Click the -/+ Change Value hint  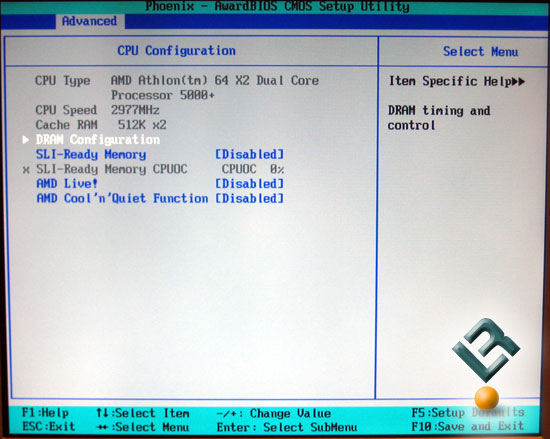(274, 413)
